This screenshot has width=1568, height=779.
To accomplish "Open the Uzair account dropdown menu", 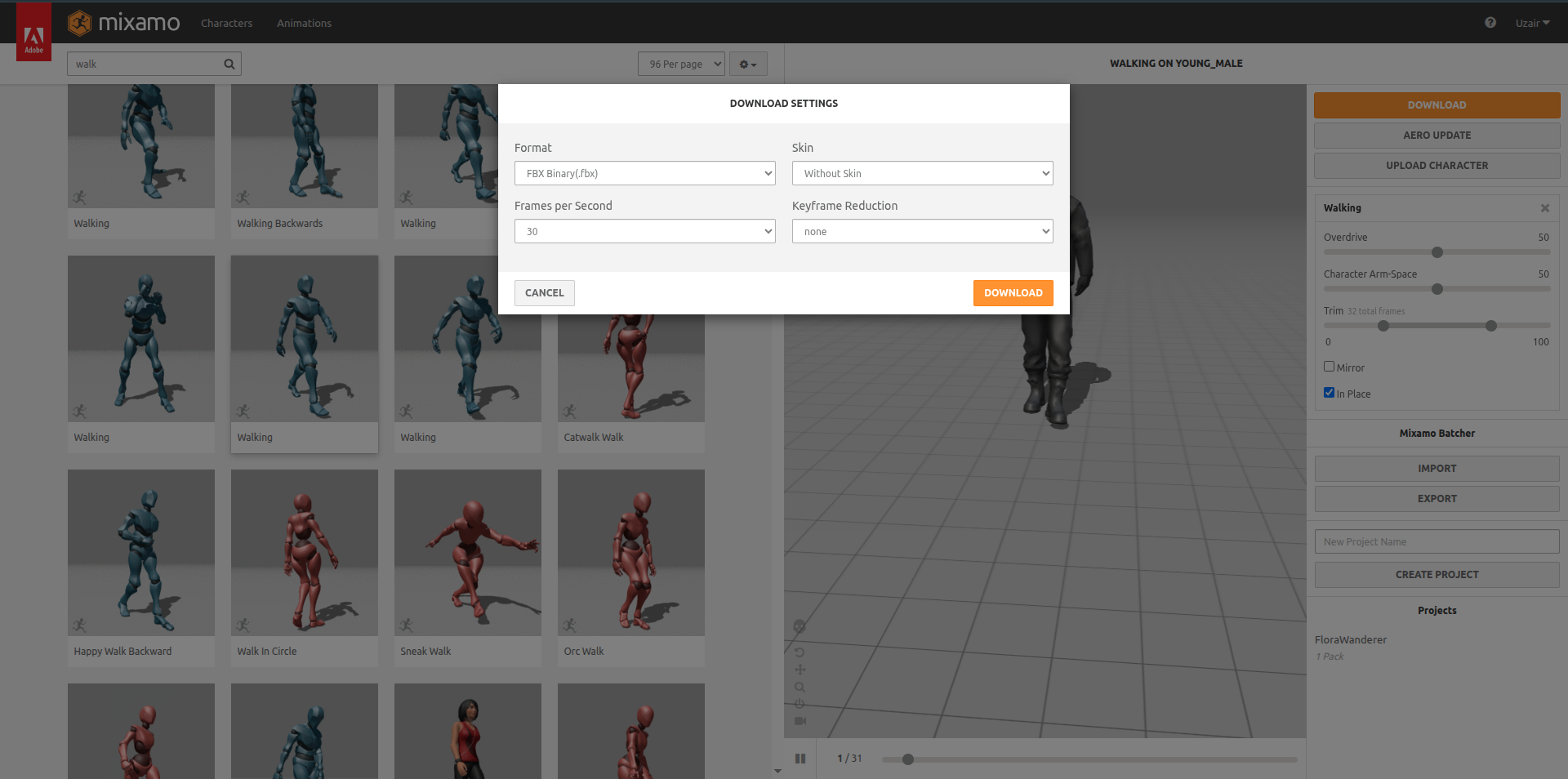I will (1532, 23).
